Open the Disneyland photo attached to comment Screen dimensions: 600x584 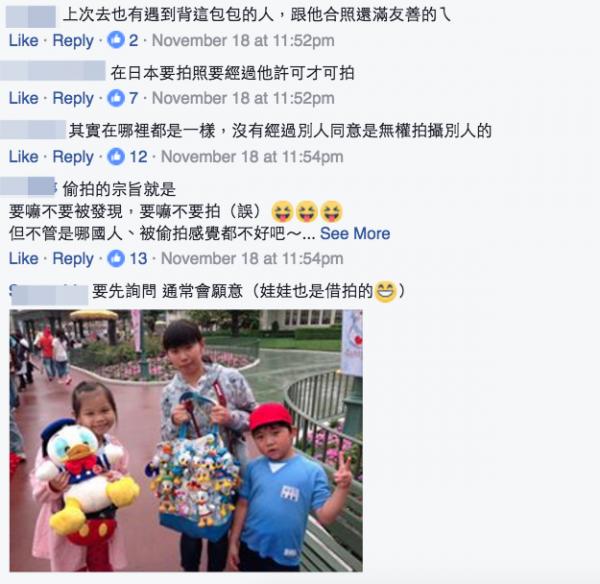pos(186,440)
